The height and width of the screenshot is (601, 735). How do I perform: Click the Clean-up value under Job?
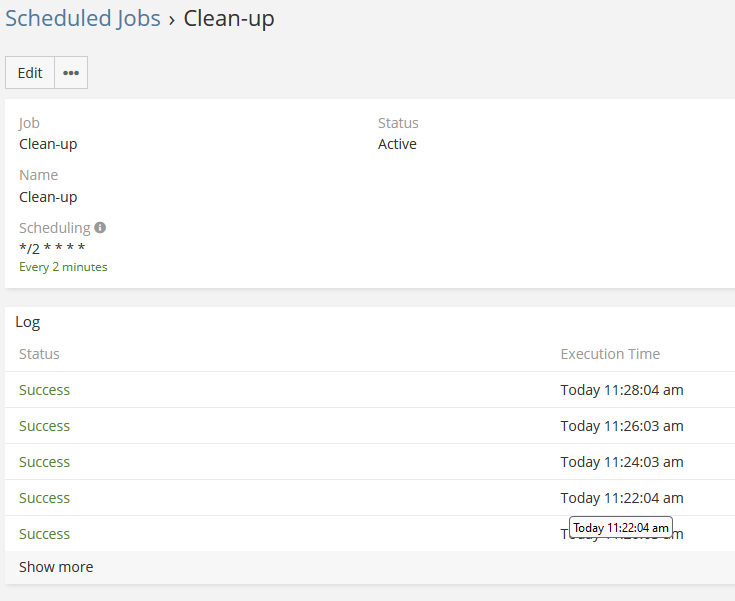point(48,144)
